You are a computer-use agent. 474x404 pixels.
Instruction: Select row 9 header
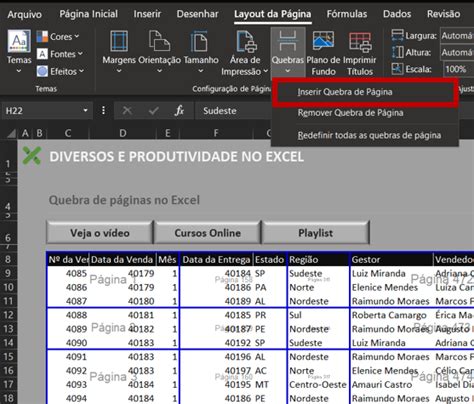[9, 273]
